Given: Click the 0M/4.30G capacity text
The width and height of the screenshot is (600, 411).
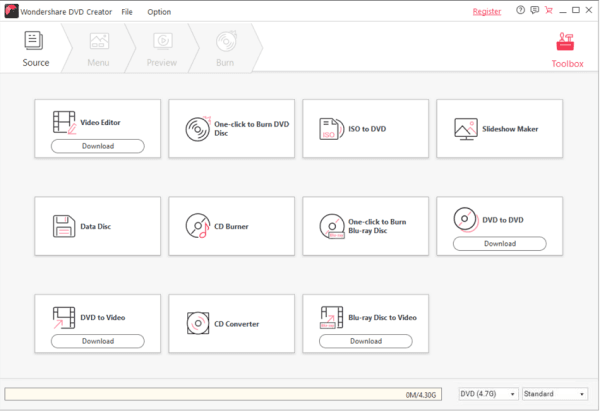Looking at the screenshot, I should point(421,395).
